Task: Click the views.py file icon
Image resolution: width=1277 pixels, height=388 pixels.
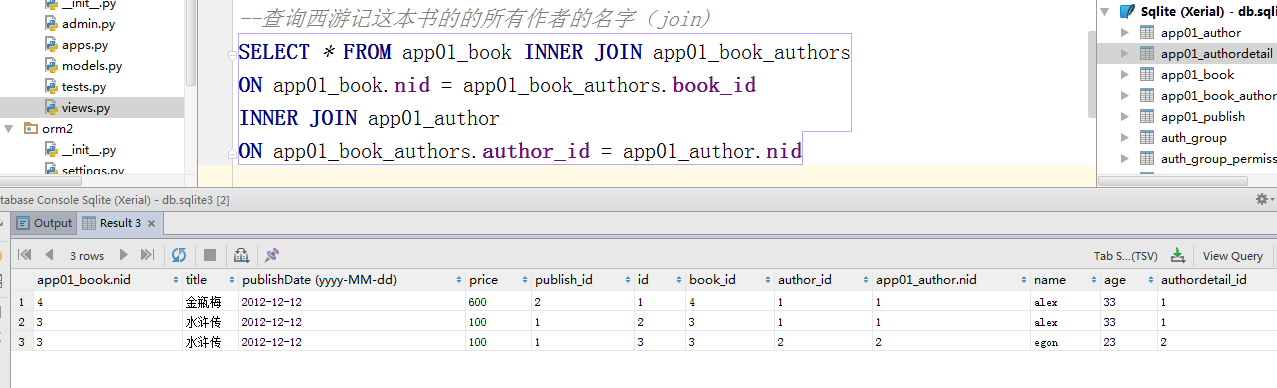Action: pyautogui.click(x=51, y=108)
